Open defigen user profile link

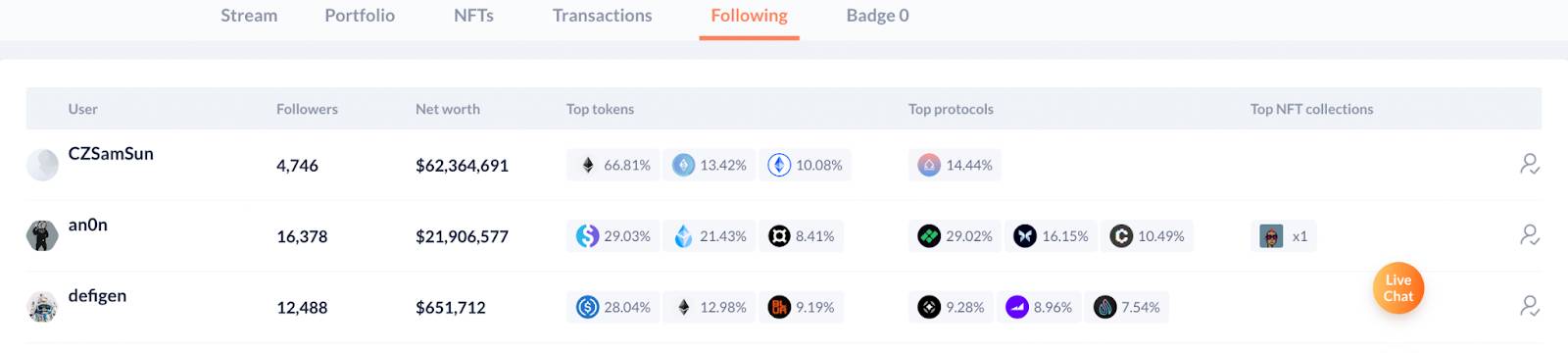pos(97,296)
